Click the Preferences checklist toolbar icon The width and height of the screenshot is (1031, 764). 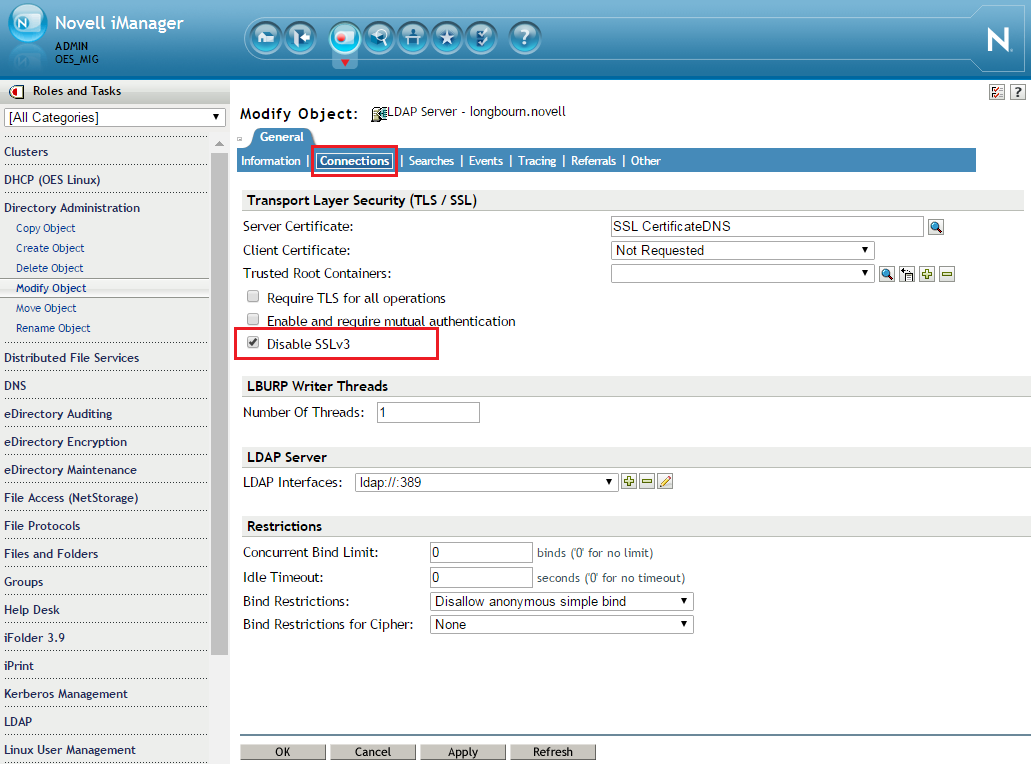click(481, 37)
